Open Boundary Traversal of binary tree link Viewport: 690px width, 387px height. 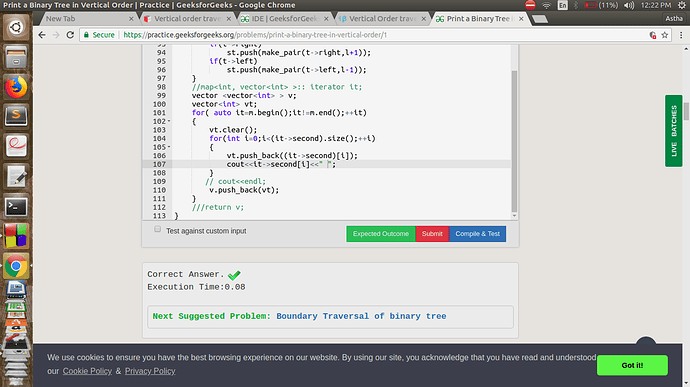(361, 316)
